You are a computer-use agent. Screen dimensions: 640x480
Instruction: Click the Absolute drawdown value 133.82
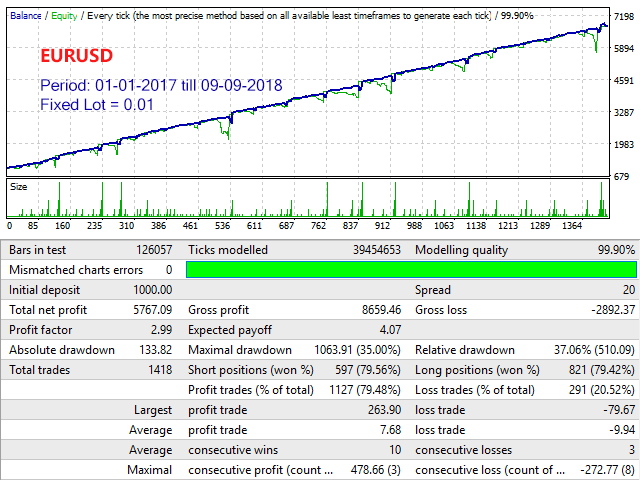[156, 350]
